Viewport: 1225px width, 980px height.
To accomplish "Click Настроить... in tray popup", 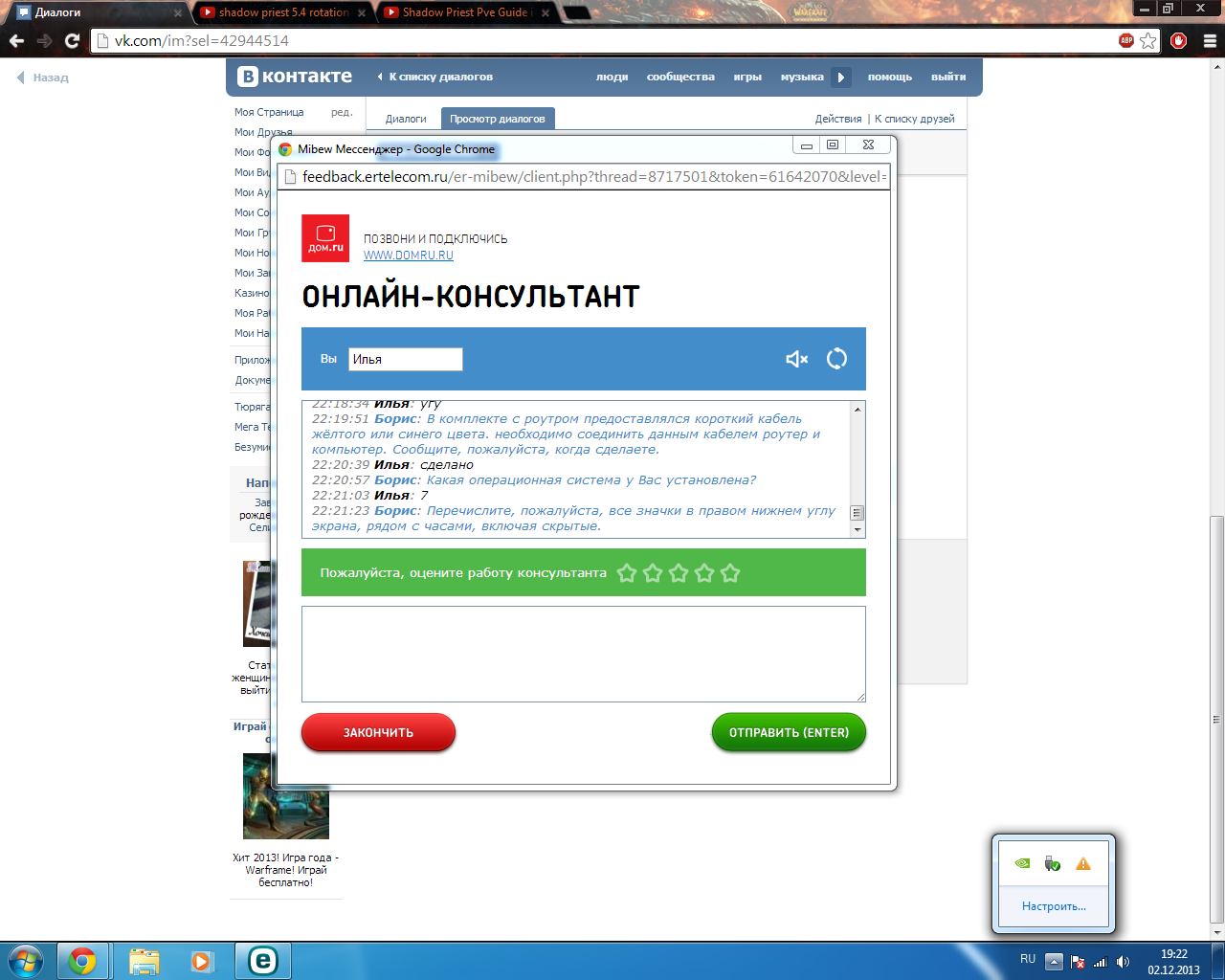I will 1054,906.
